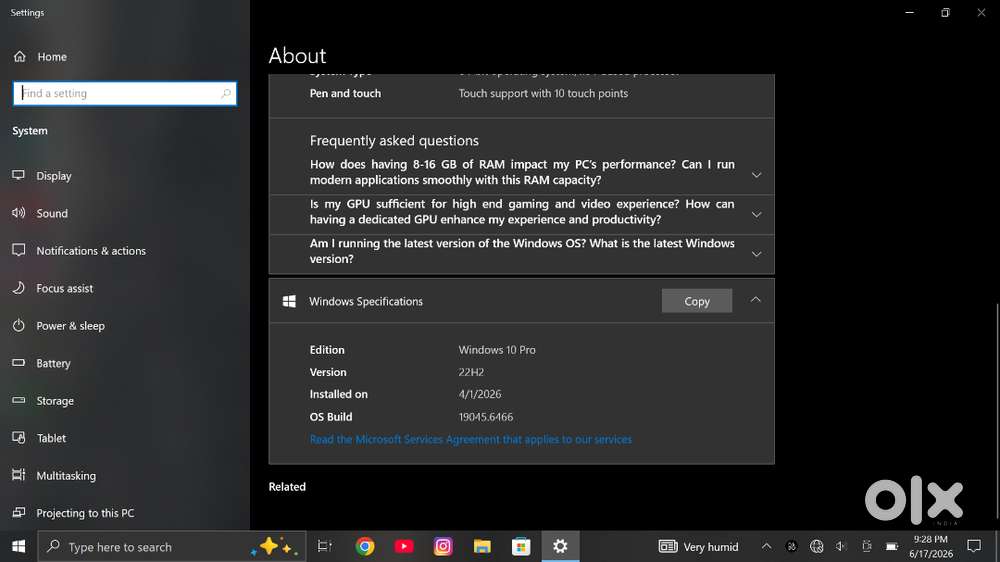Select the 22H2 version value
Image resolution: width=1000 pixels, height=562 pixels.
pos(471,373)
